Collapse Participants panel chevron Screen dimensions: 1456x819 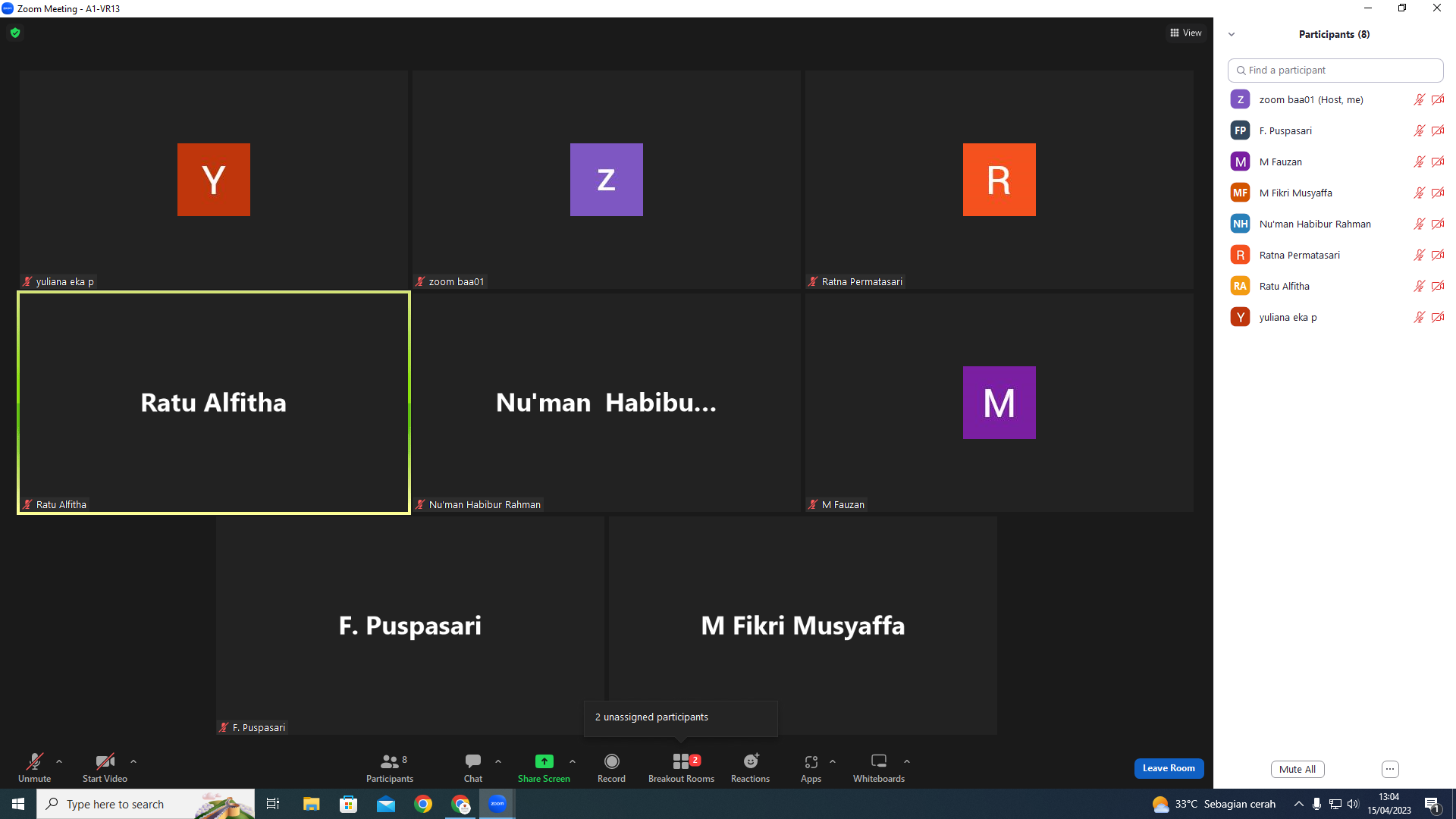point(1232,34)
